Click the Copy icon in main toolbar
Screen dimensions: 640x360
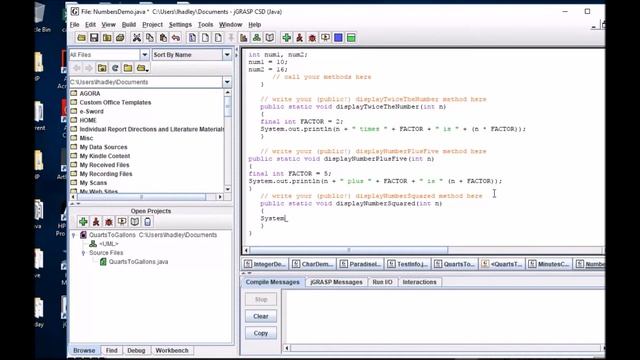(x=150, y=38)
